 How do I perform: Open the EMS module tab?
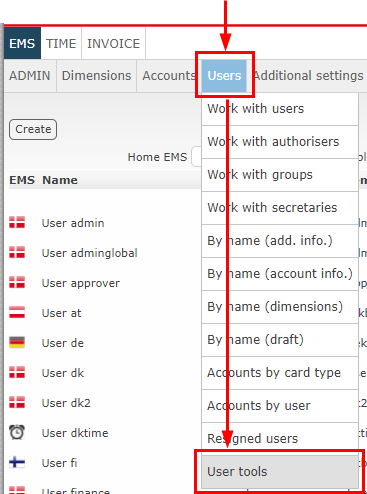[22, 43]
